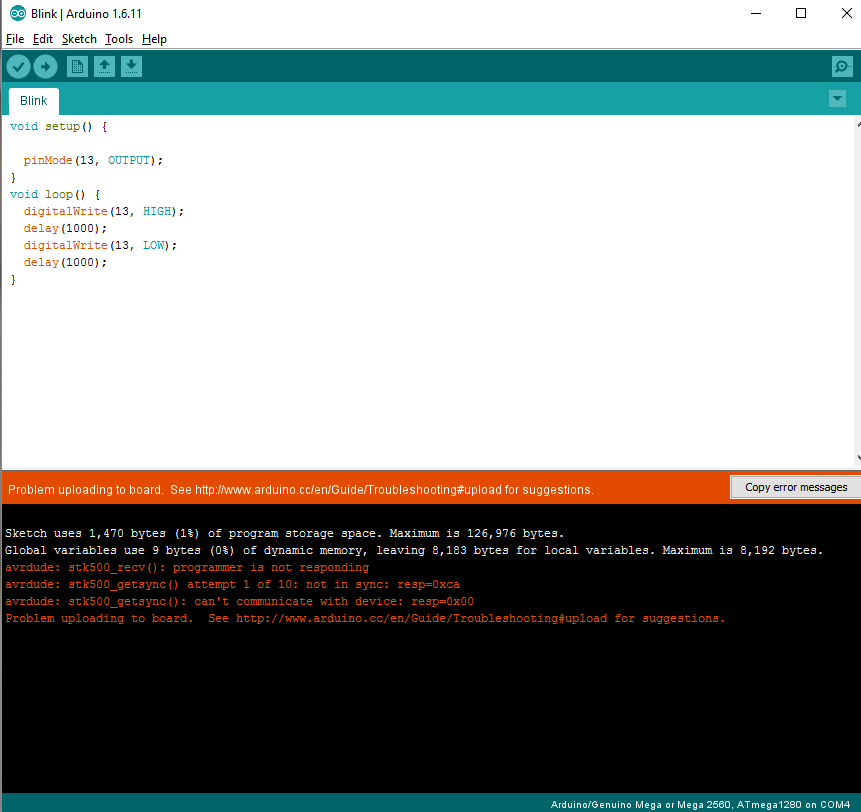Maximize the Arduino window
Image resolution: width=861 pixels, height=812 pixels.
pos(801,13)
